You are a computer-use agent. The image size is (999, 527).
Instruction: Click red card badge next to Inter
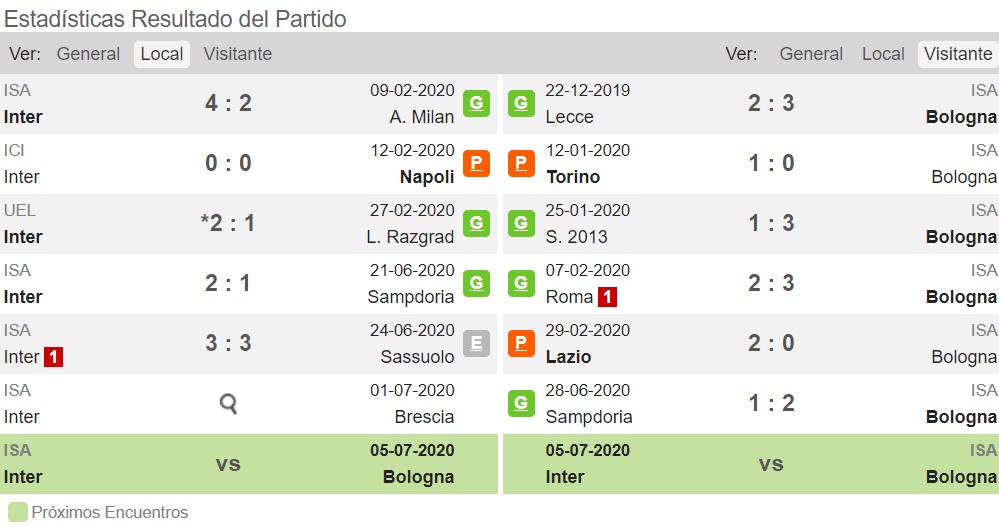(54, 357)
